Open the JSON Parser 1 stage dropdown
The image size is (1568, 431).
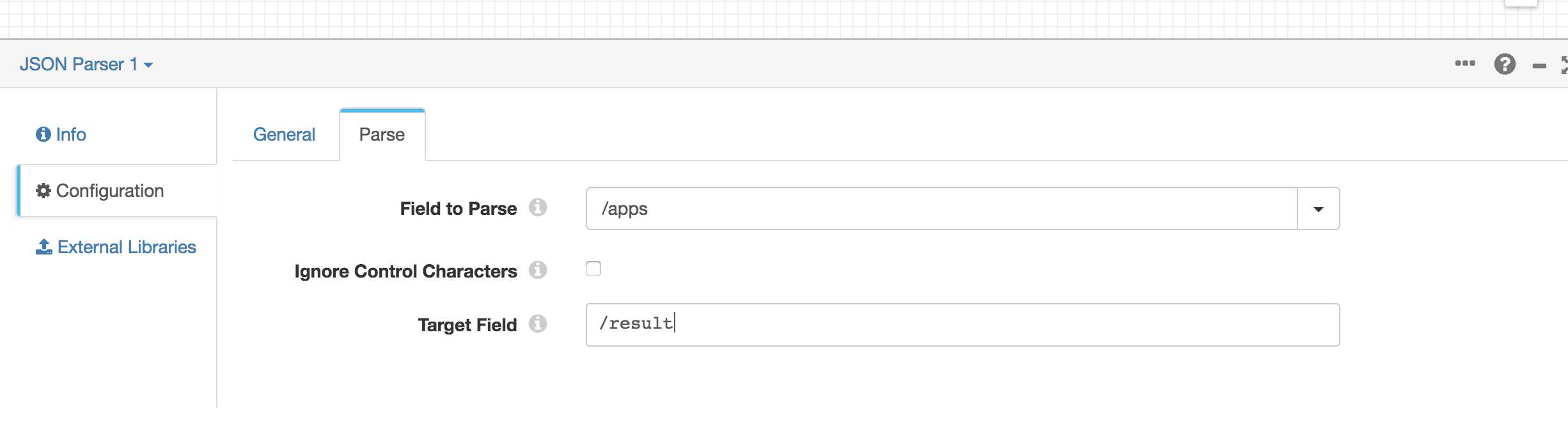pyautogui.click(x=86, y=64)
